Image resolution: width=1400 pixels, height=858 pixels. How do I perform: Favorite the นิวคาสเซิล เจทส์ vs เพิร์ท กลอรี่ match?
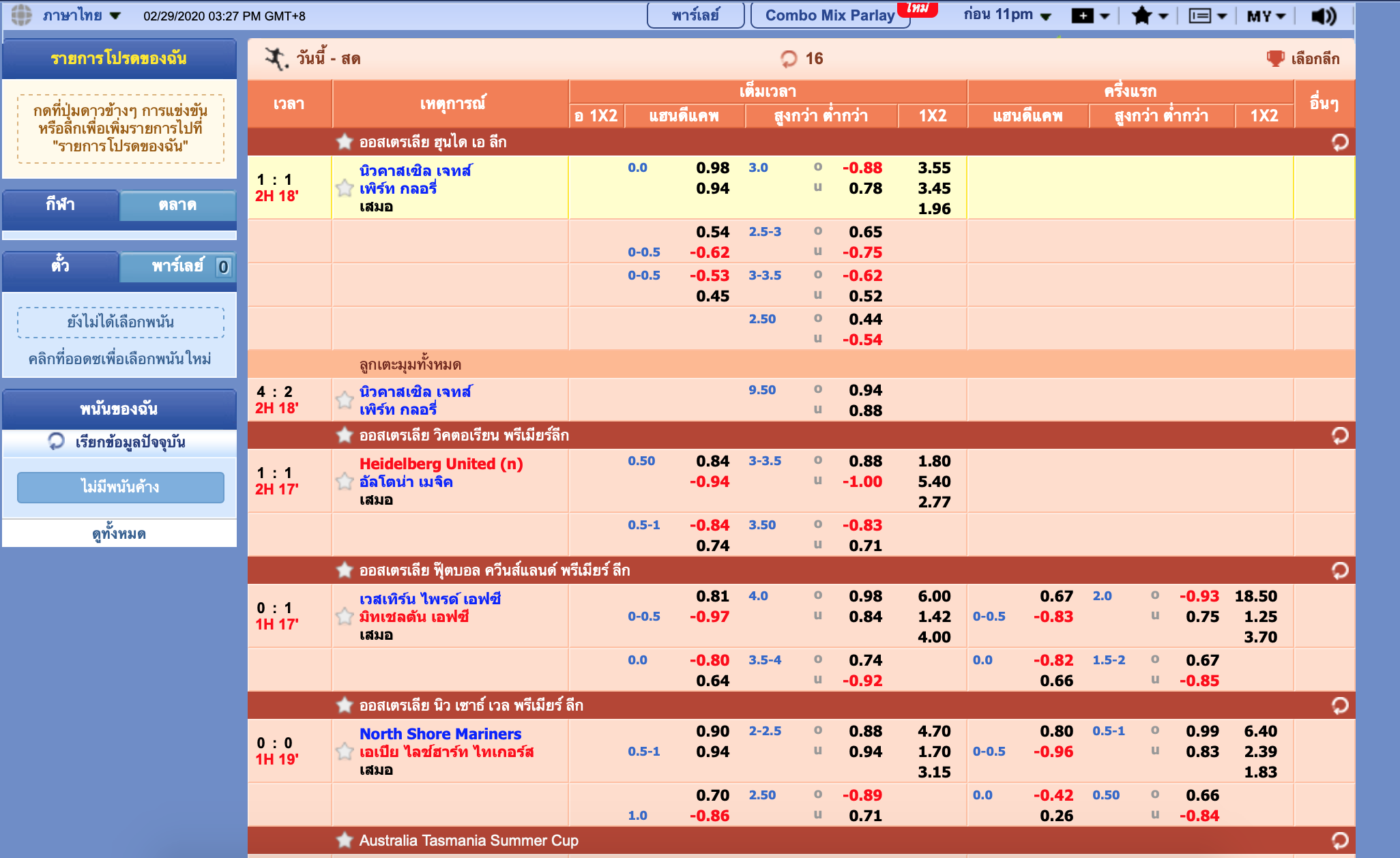(x=344, y=189)
